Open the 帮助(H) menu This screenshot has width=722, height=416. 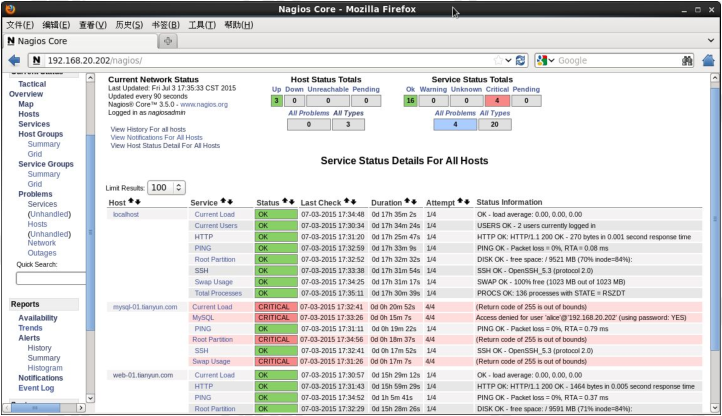(x=239, y=25)
